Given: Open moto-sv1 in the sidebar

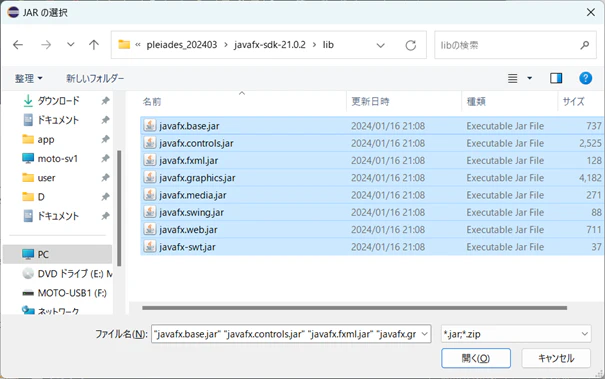Looking at the screenshot, I should [57, 159].
